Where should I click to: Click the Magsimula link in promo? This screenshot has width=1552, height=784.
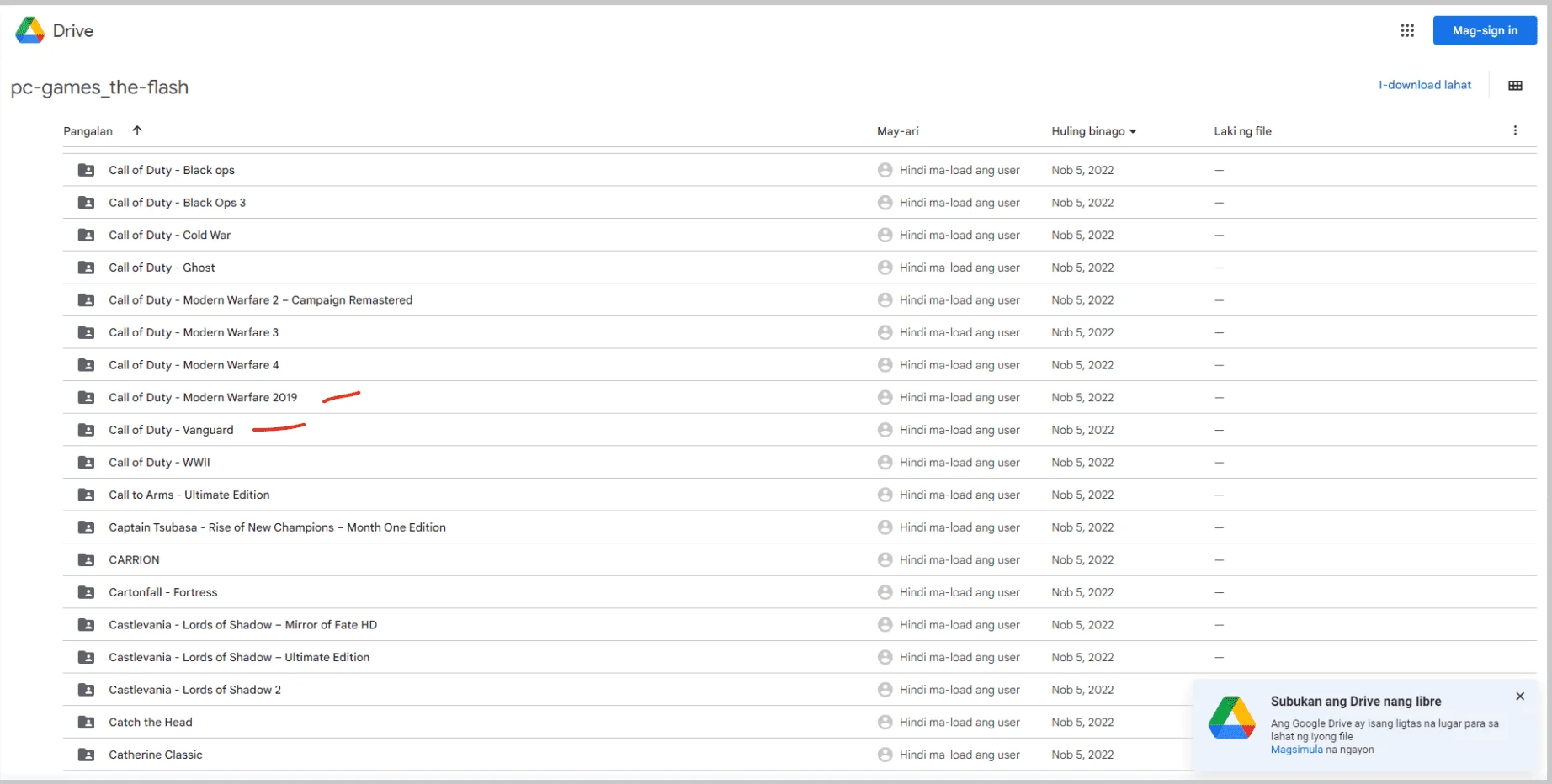(1297, 750)
